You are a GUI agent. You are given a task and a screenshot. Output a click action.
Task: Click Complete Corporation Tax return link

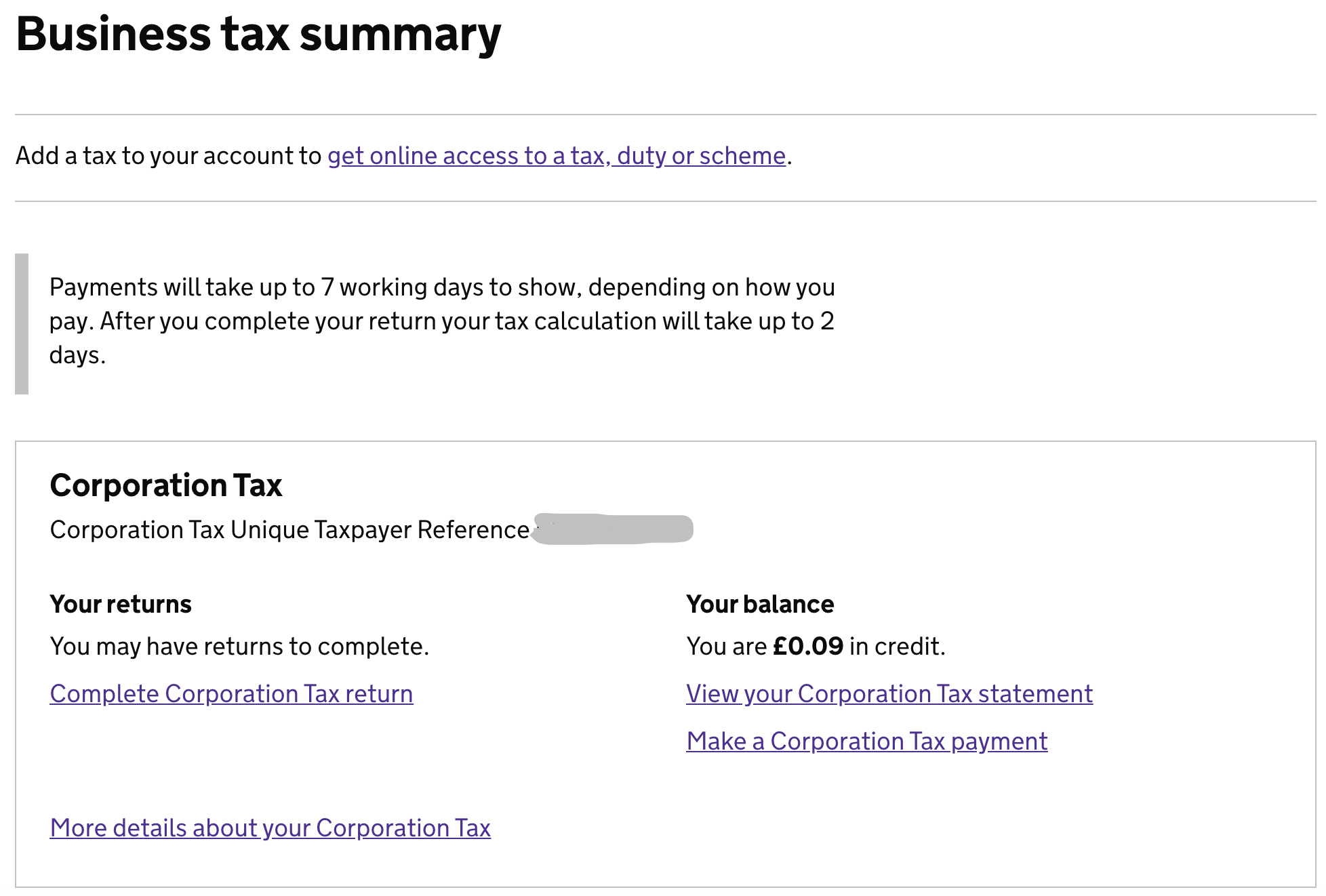(231, 694)
